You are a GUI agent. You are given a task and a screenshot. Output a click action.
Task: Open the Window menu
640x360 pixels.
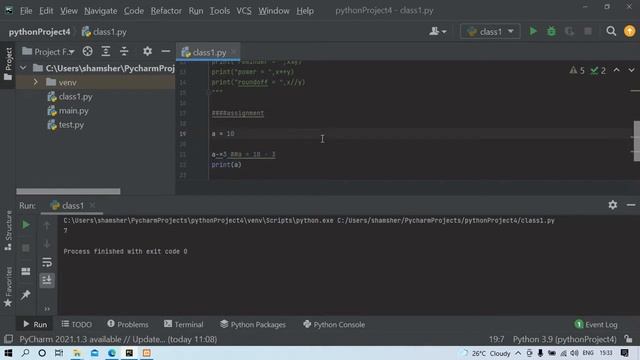click(273, 11)
